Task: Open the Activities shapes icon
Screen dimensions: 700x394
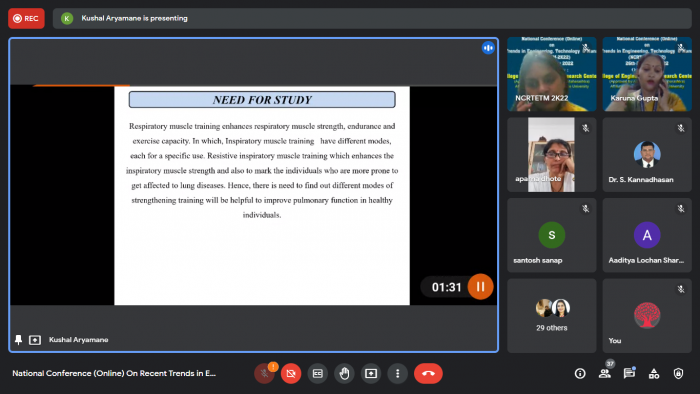Action: click(x=654, y=373)
